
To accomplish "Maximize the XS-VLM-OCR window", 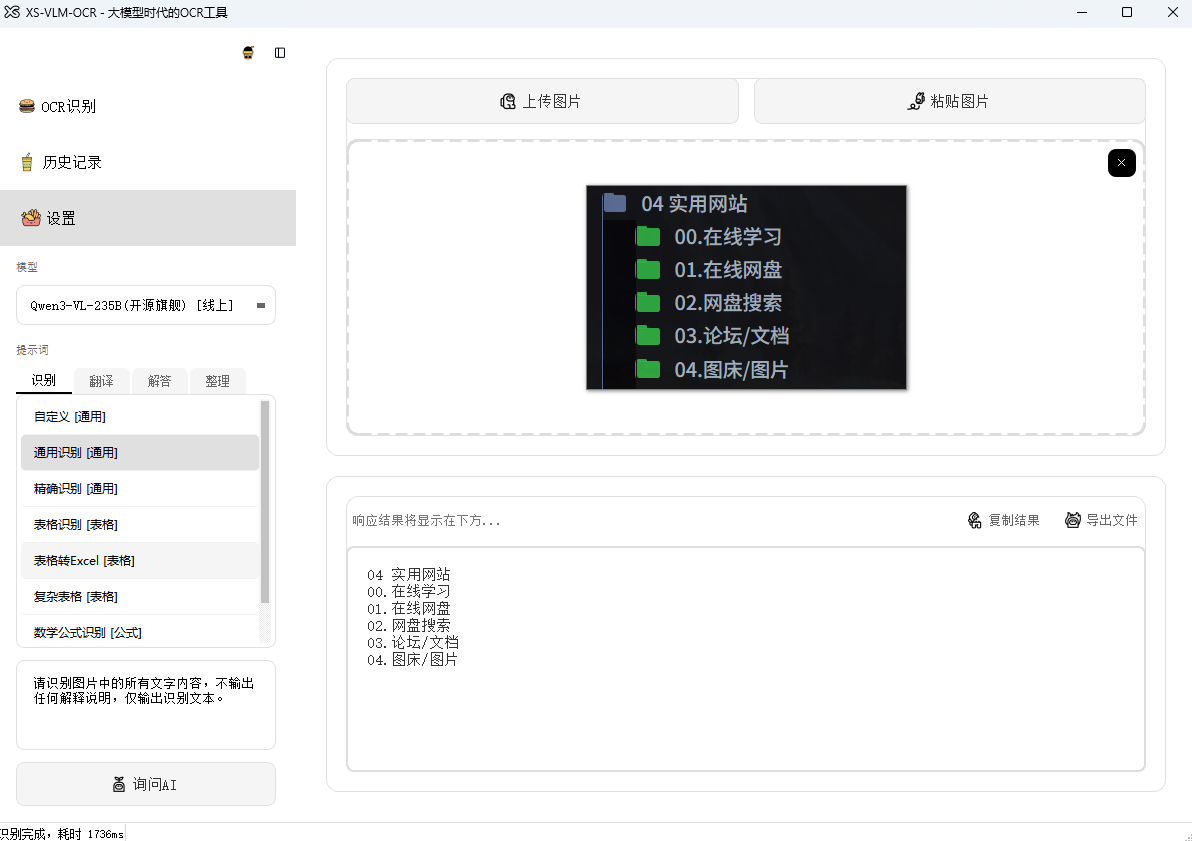I will click(x=1127, y=12).
